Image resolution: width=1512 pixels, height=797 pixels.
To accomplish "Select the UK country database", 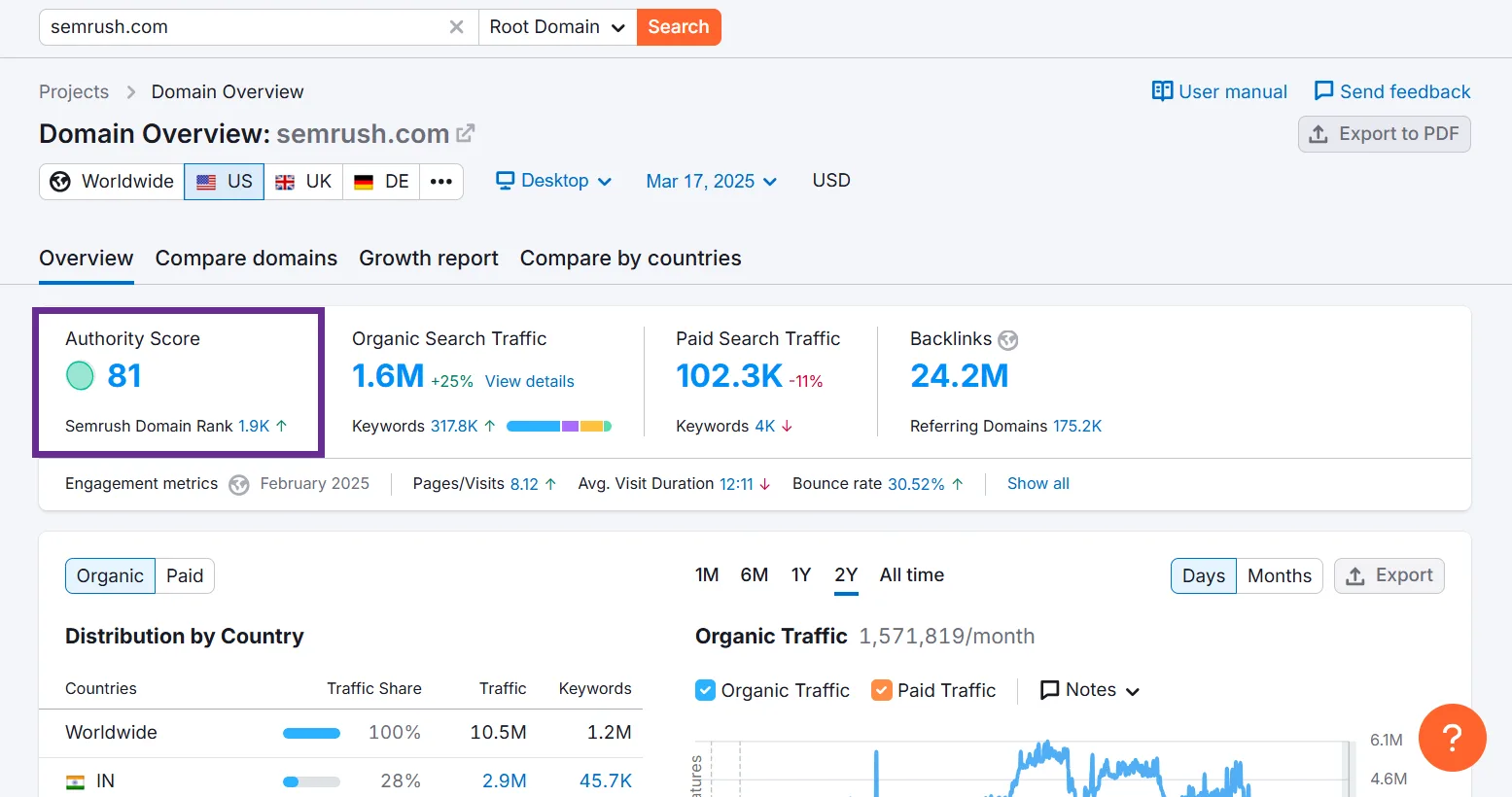I will pyautogui.click(x=303, y=182).
